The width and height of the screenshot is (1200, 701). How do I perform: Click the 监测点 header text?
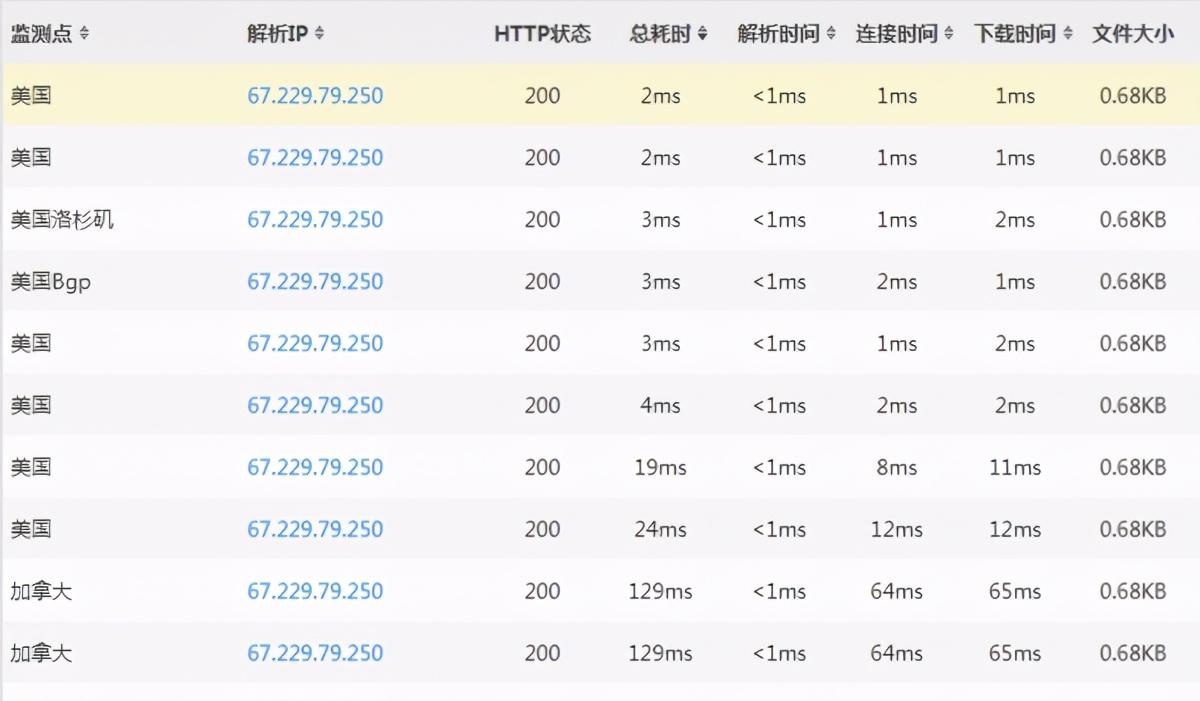coord(42,34)
